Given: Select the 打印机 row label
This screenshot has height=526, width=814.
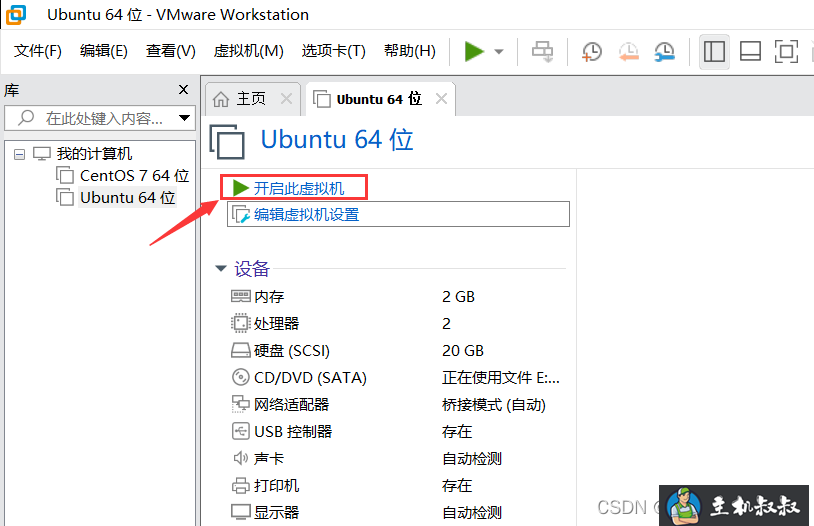Looking at the screenshot, I should point(276,485).
